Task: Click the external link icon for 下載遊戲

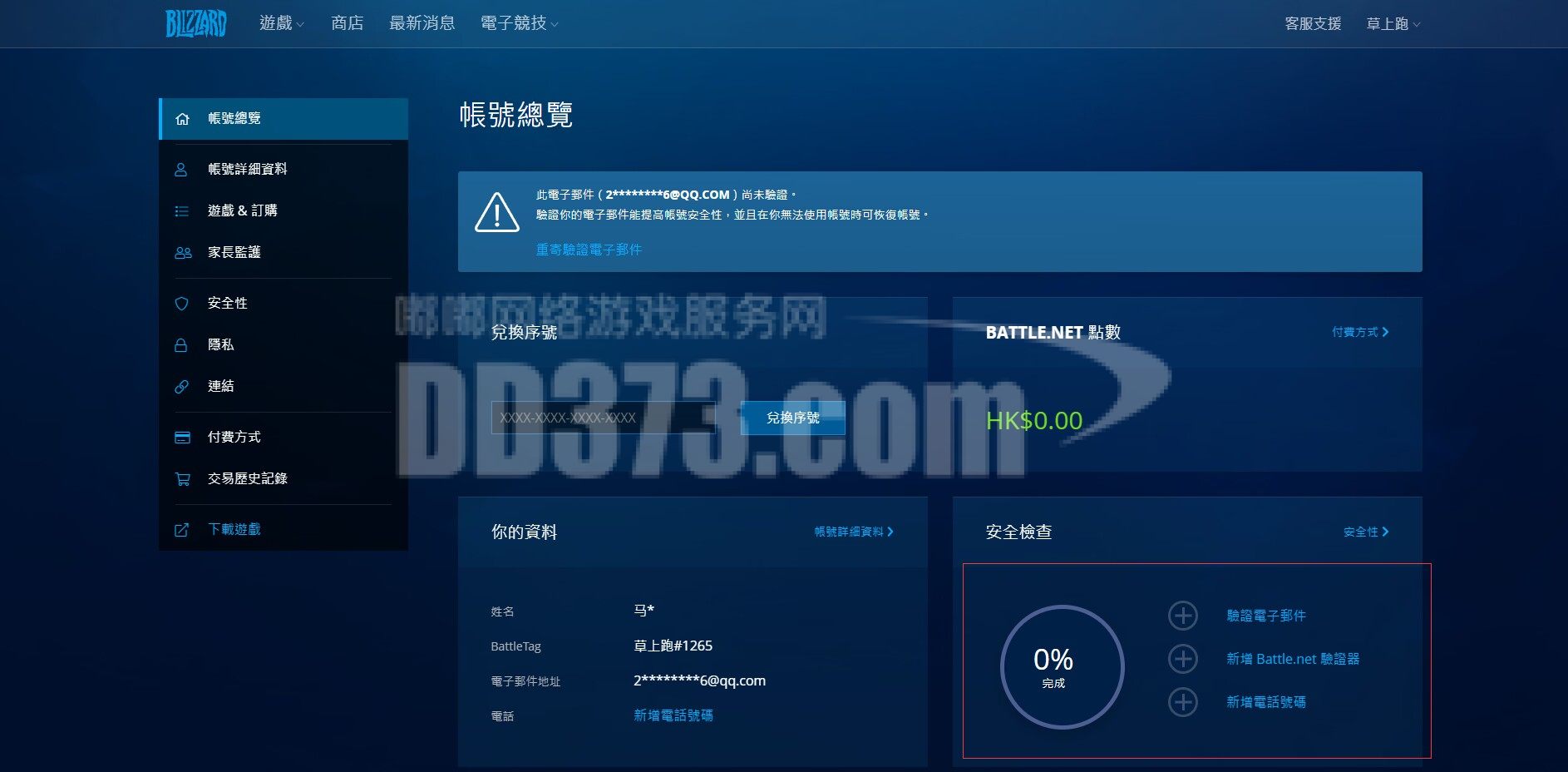Action: click(x=181, y=530)
